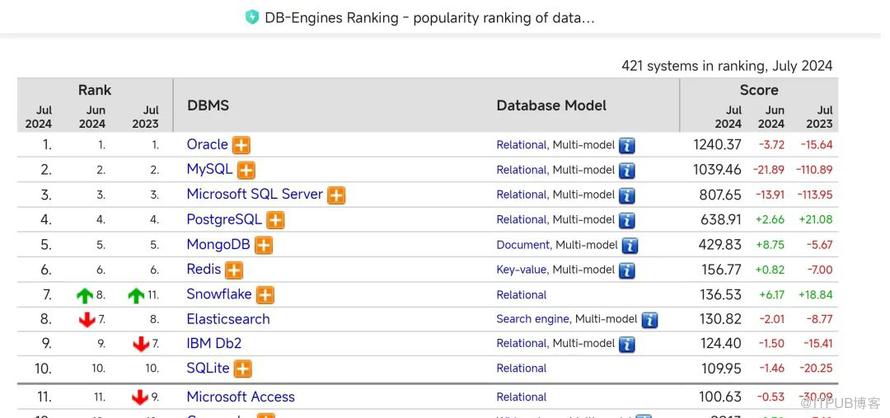Viewport: 890px width, 418px height.
Task: Open the info icon in the Oracle row
Action: tap(627, 146)
